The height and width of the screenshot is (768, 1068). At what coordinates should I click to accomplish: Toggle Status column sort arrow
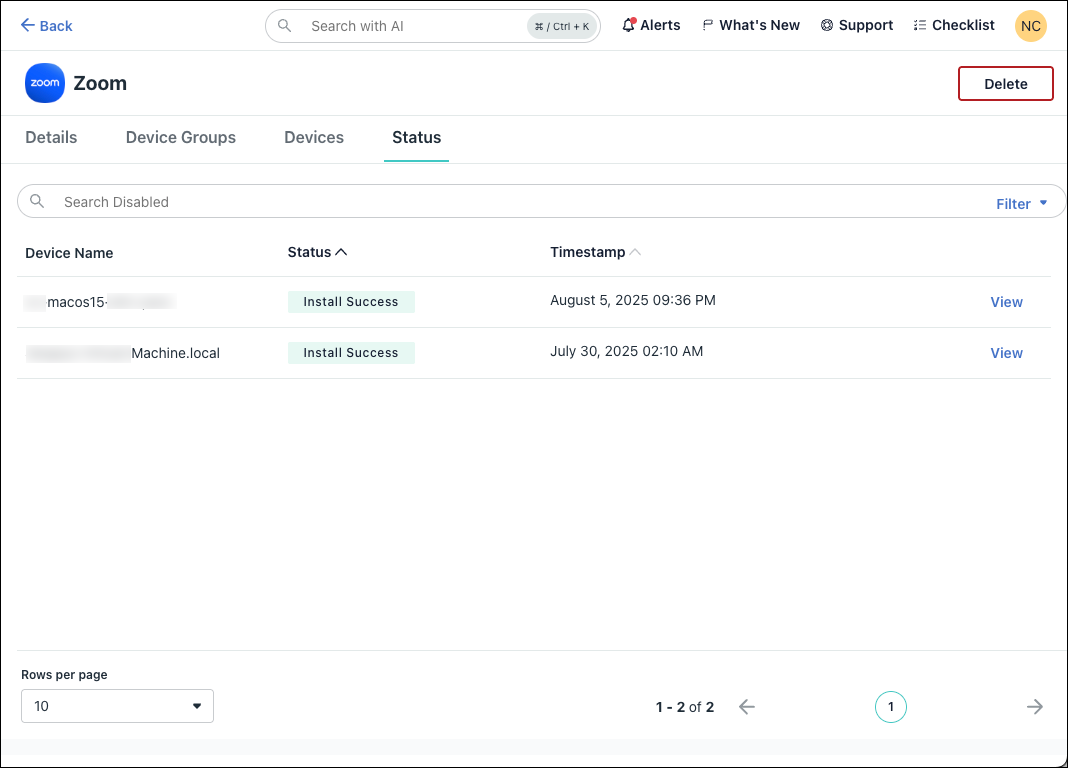pyautogui.click(x=341, y=252)
